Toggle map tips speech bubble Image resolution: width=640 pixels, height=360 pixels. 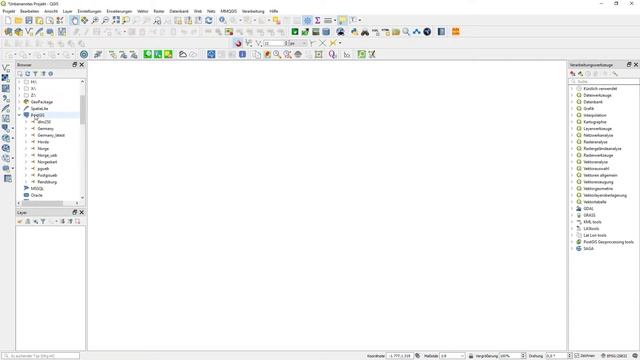tap(342, 20)
